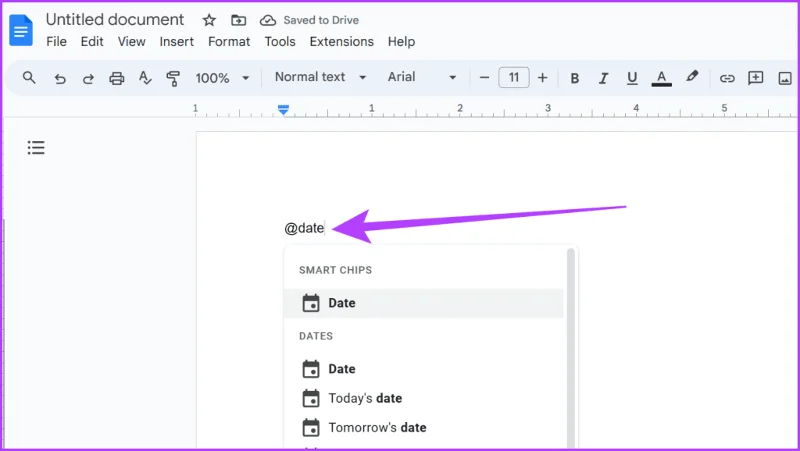Open the File menu

56,41
